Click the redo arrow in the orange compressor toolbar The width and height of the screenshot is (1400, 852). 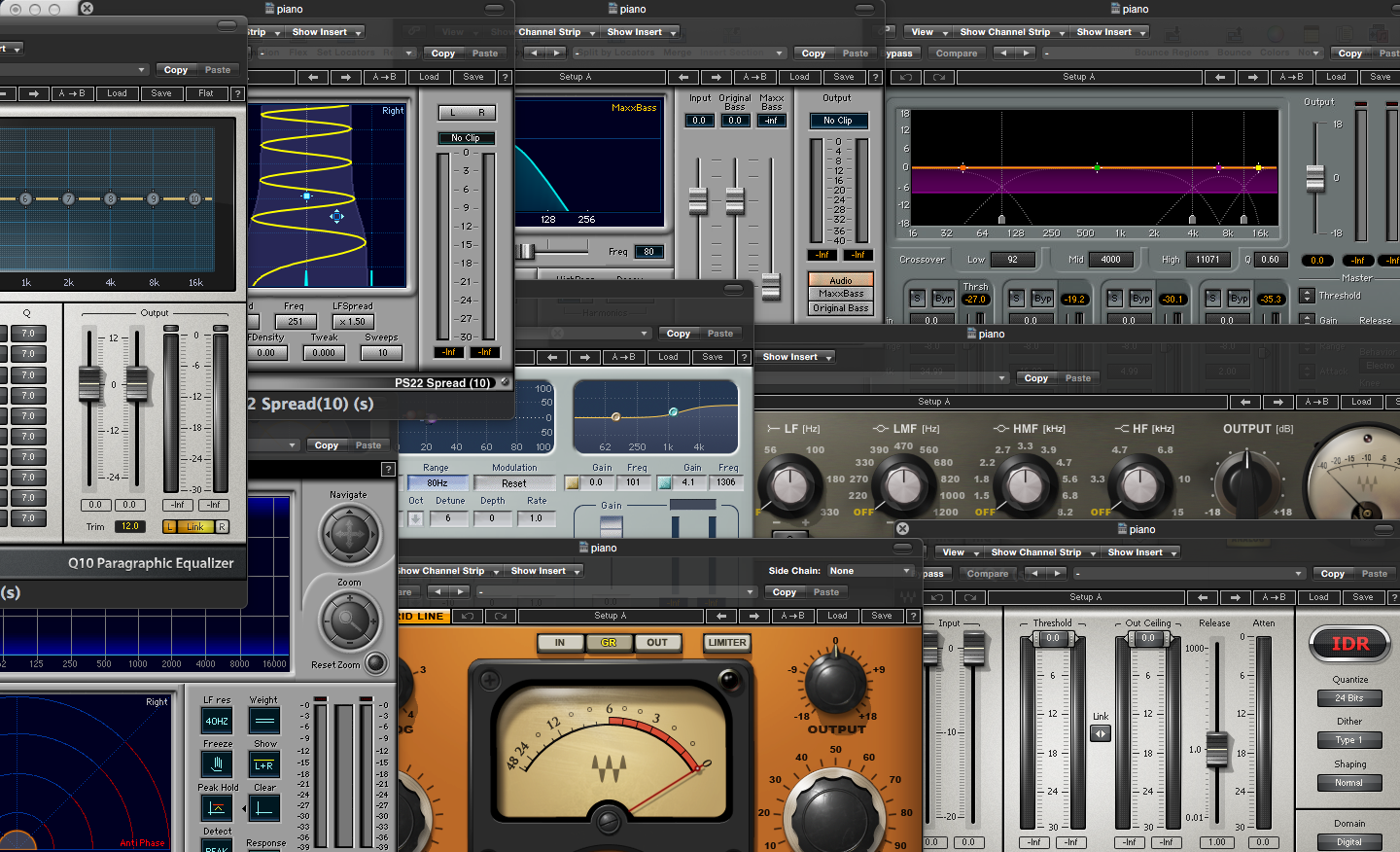(501, 616)
